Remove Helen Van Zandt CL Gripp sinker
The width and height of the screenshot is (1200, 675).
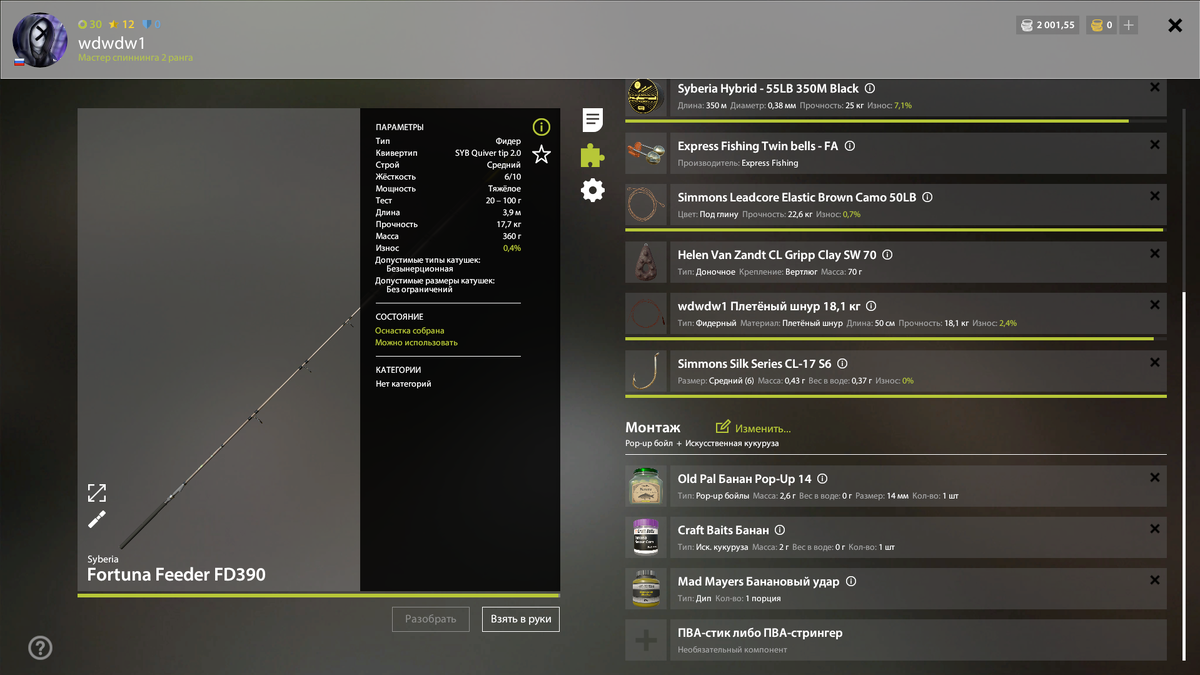(x=1155, y=254)
